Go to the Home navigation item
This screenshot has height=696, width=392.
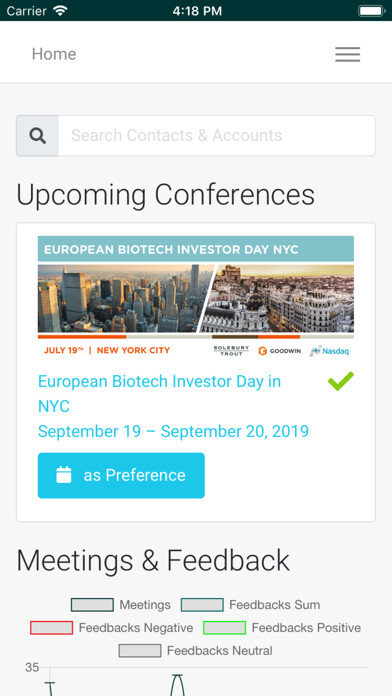pos(54,54)
